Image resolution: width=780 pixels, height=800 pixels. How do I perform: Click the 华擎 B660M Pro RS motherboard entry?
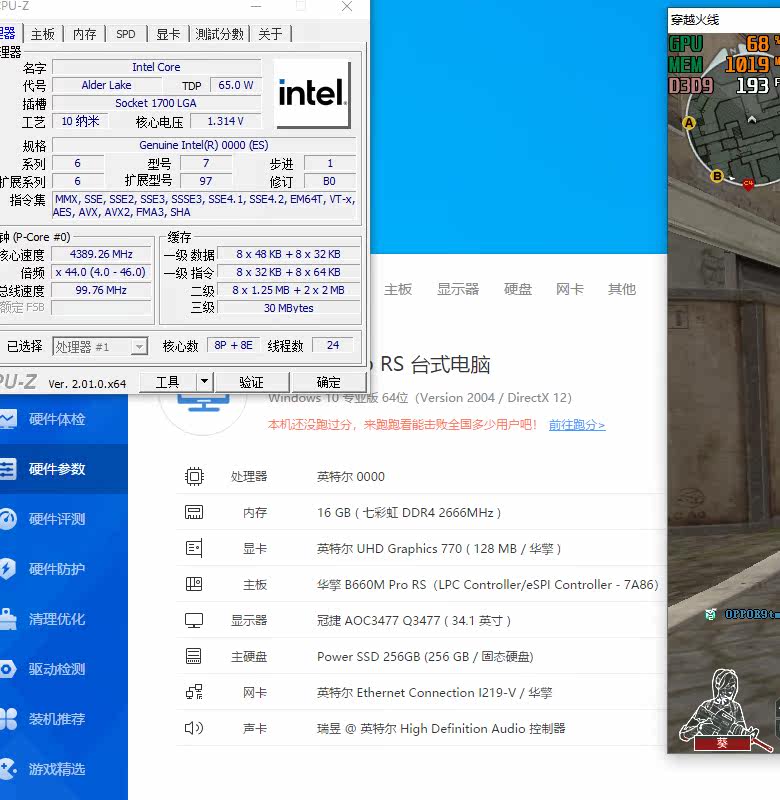(487, 584)
